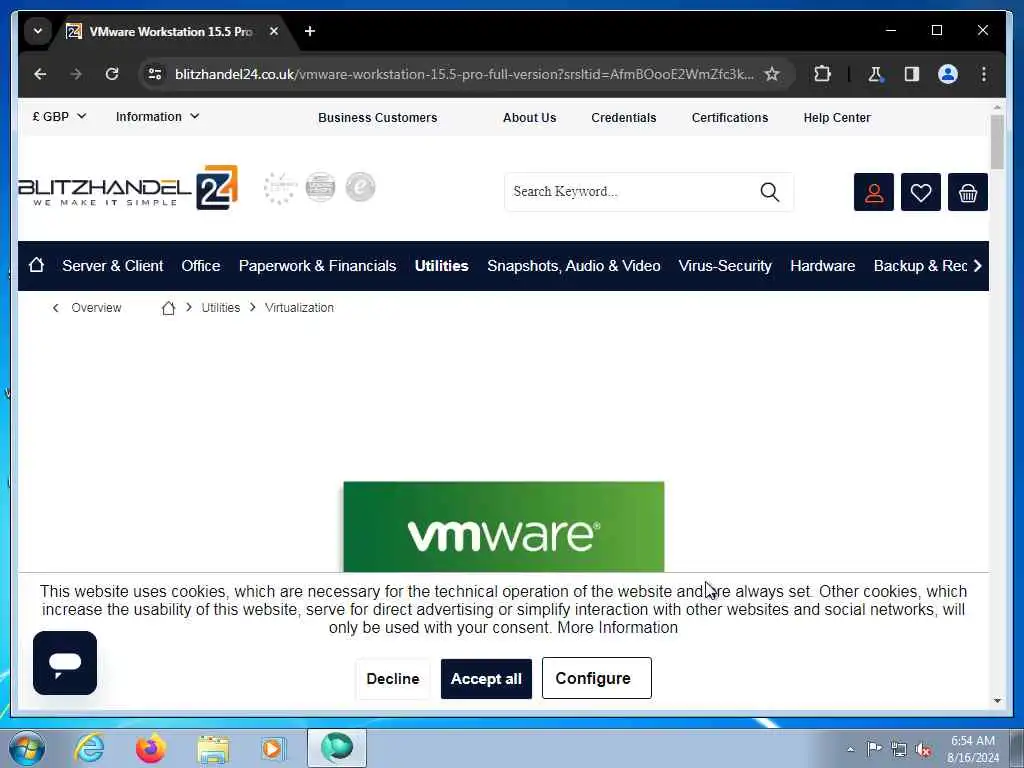1024x768 pixels.
Task: Close the VMware Workstation 15.5 Pro tab
Action: (x=274, y=31)
